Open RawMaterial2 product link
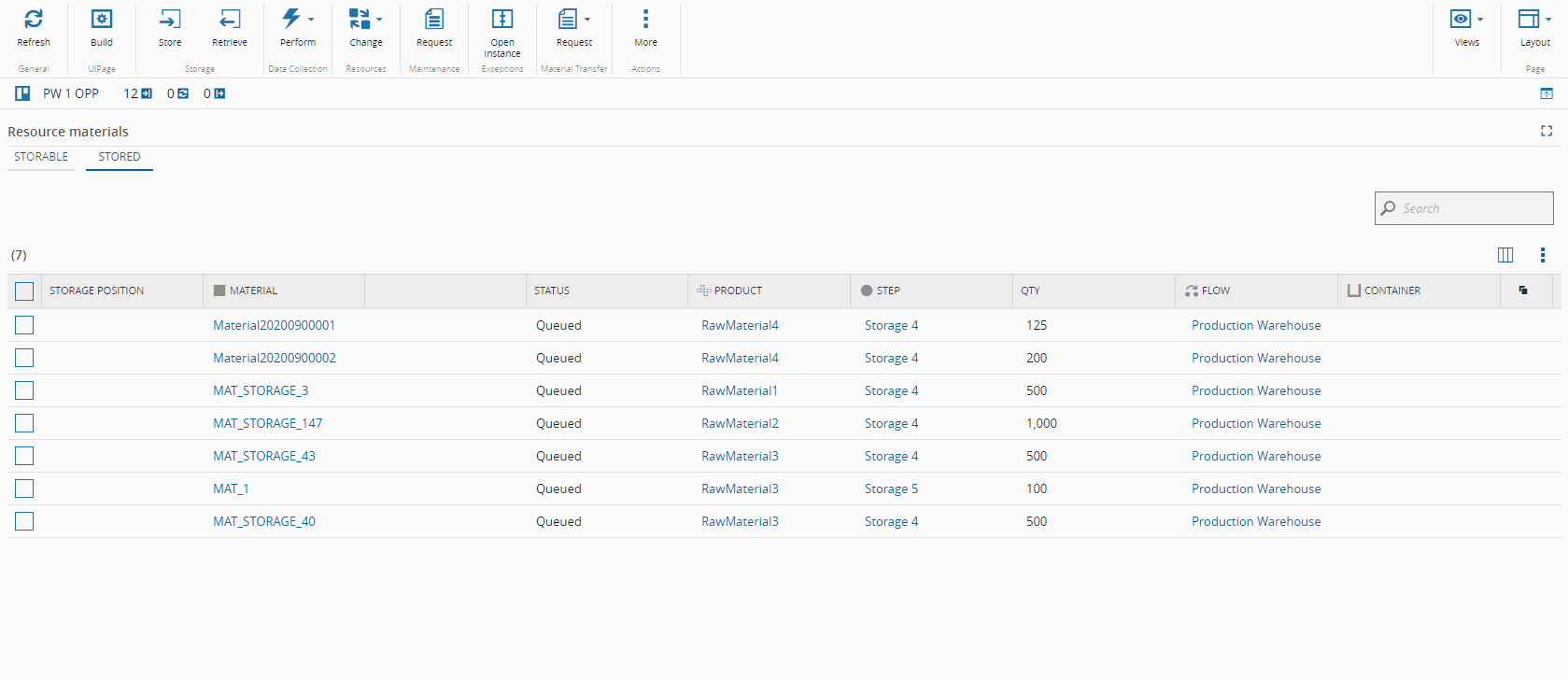The image size is (1568, 680). coord(740,423)
